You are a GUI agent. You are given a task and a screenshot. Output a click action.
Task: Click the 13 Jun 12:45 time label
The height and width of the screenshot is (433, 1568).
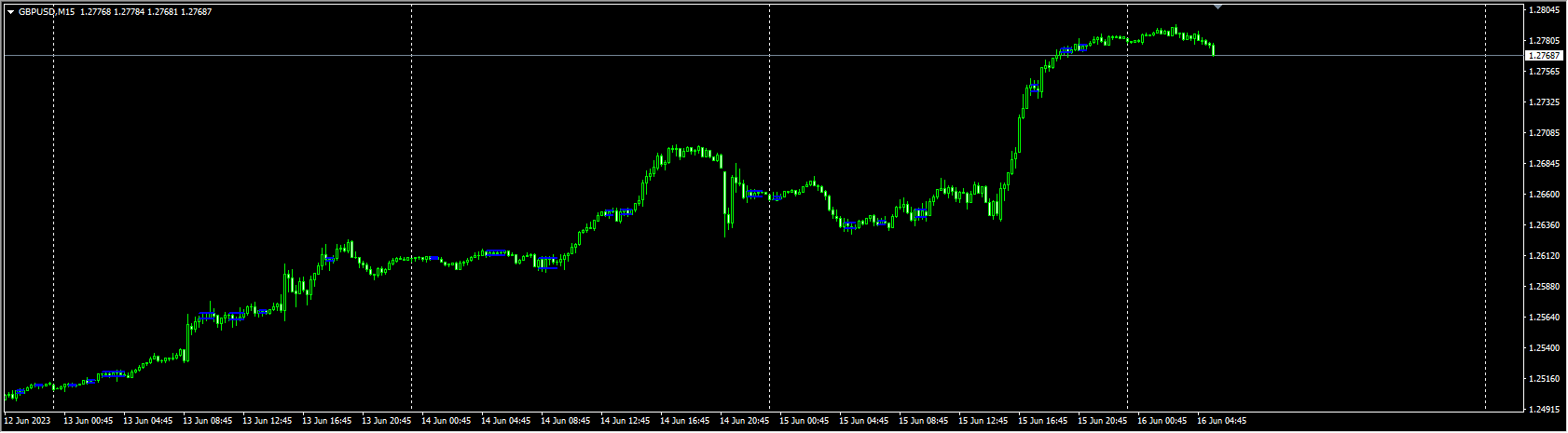[x=268, y=421]
